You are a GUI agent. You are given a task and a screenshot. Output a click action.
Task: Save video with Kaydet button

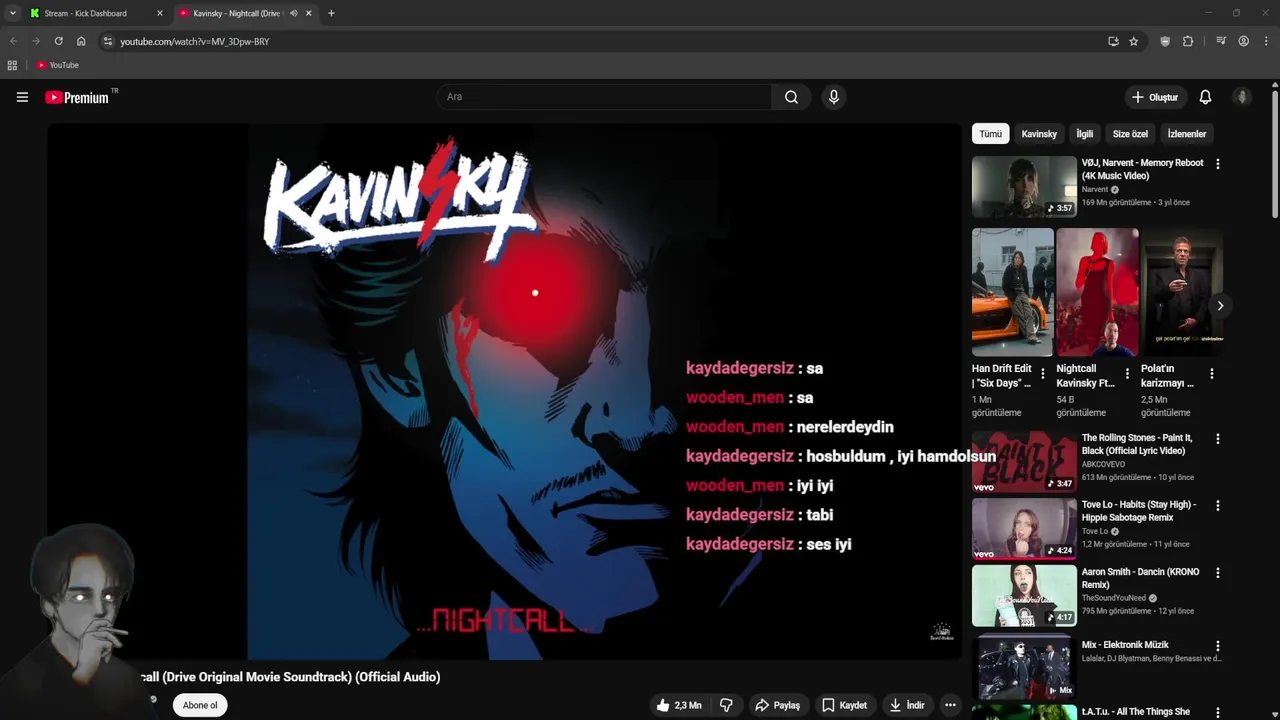pyautogui.click(x=844, y=705)
